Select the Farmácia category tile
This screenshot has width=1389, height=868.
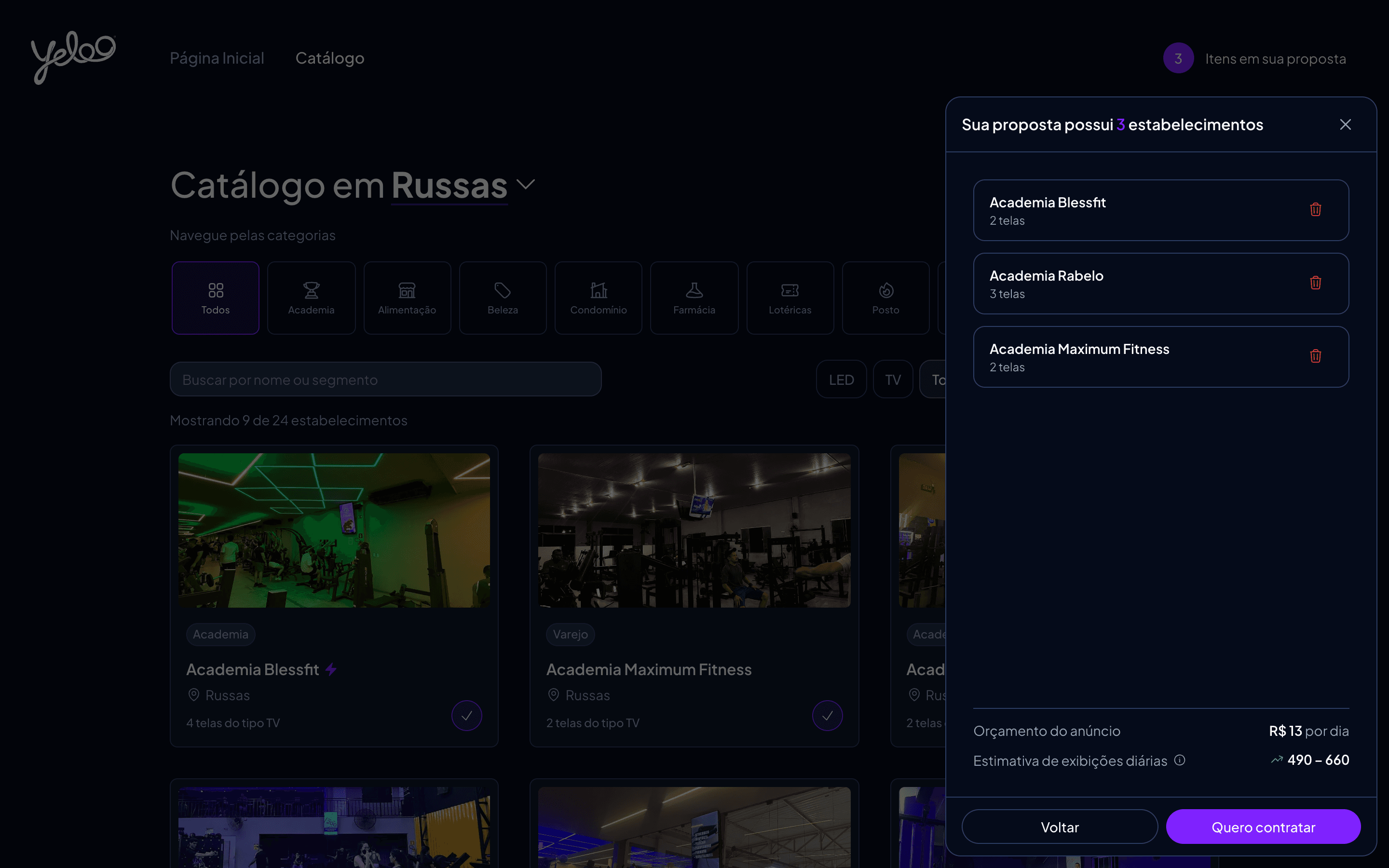coord(694,298)
